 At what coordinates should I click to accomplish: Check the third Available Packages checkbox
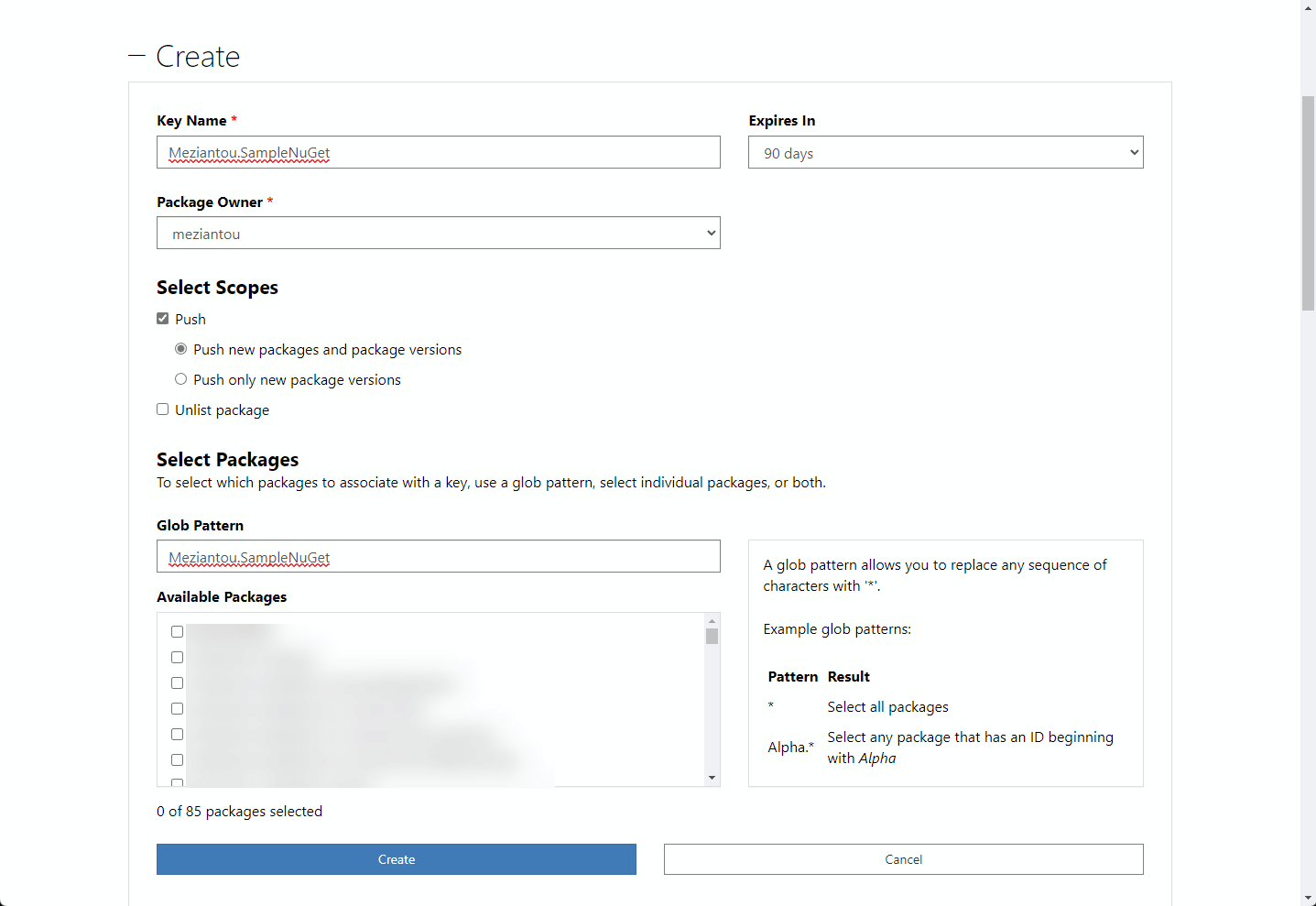point(178,683)
